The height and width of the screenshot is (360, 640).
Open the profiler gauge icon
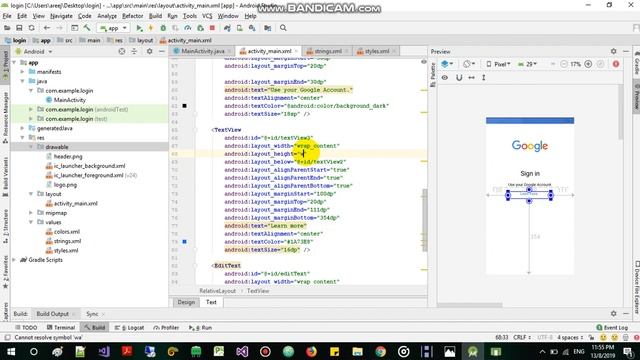187,28
